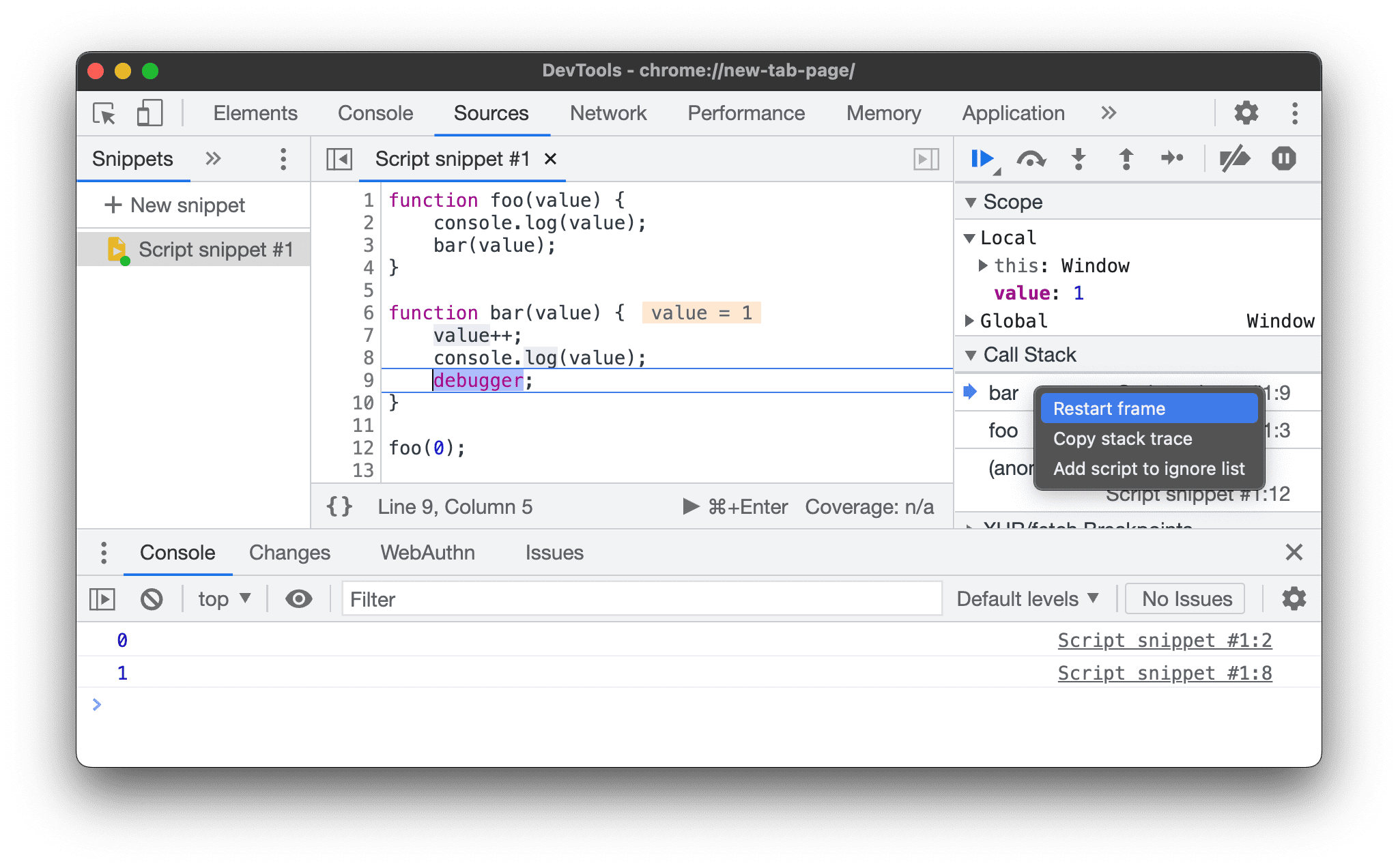The height and width of the screenshot is (868, 1398).
Task: Click the Pause on exceptions icon
Action: (x=1283, y=158)
